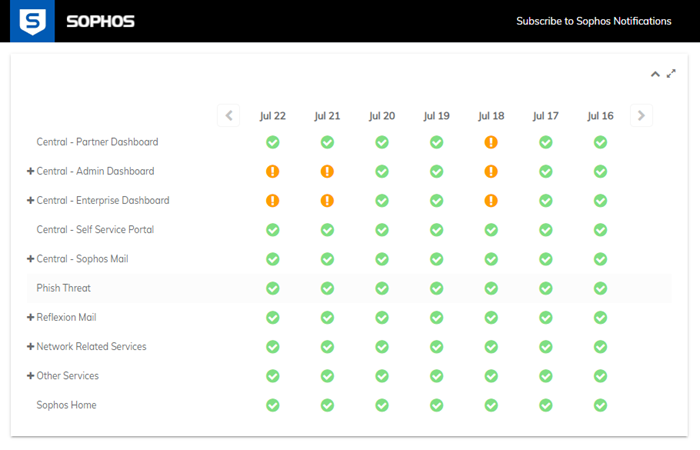The height and width of the screenshot is (450, 700).
Task: Select the Jul 22 column header
Action: pos(273,116)
